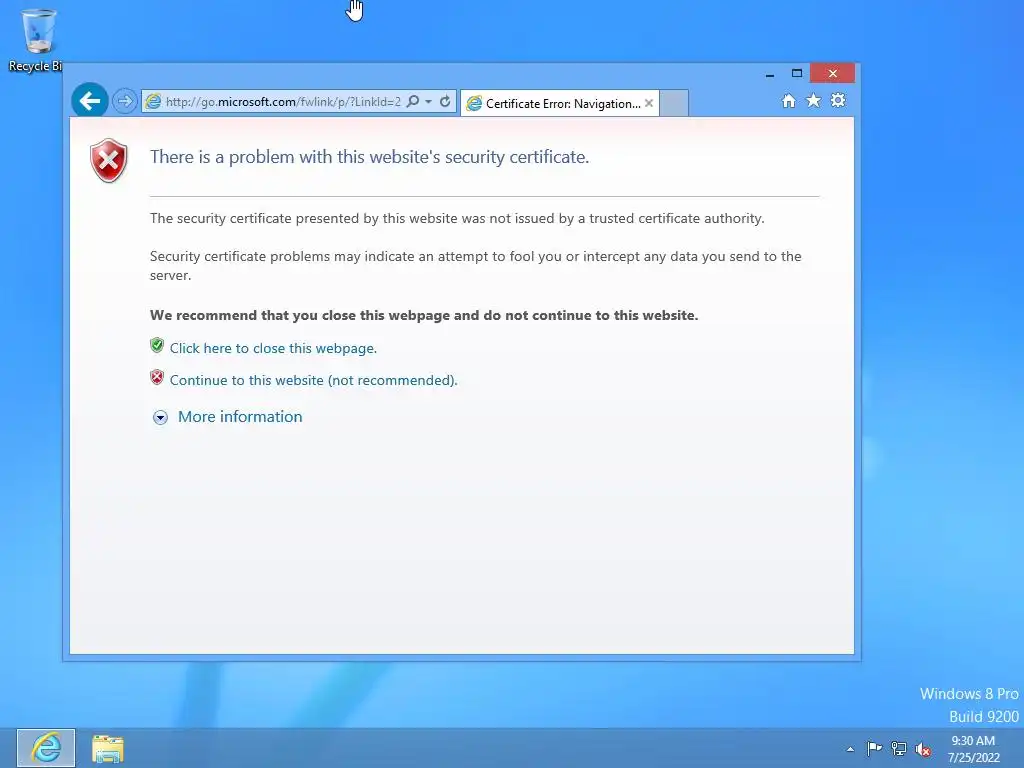Screen dimensions: 1024x768
Task: Go to the Home page icon
Action: pyautogui.click(x=789, y=101)
